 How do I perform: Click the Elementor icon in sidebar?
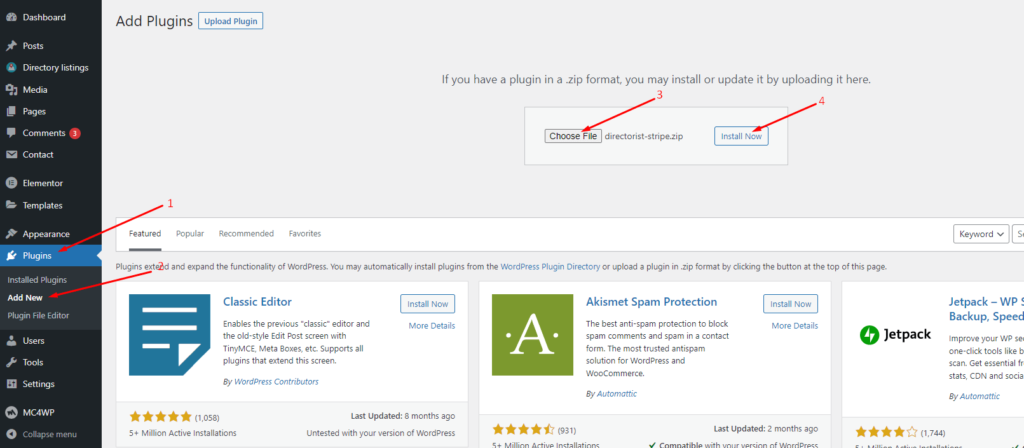11,184
